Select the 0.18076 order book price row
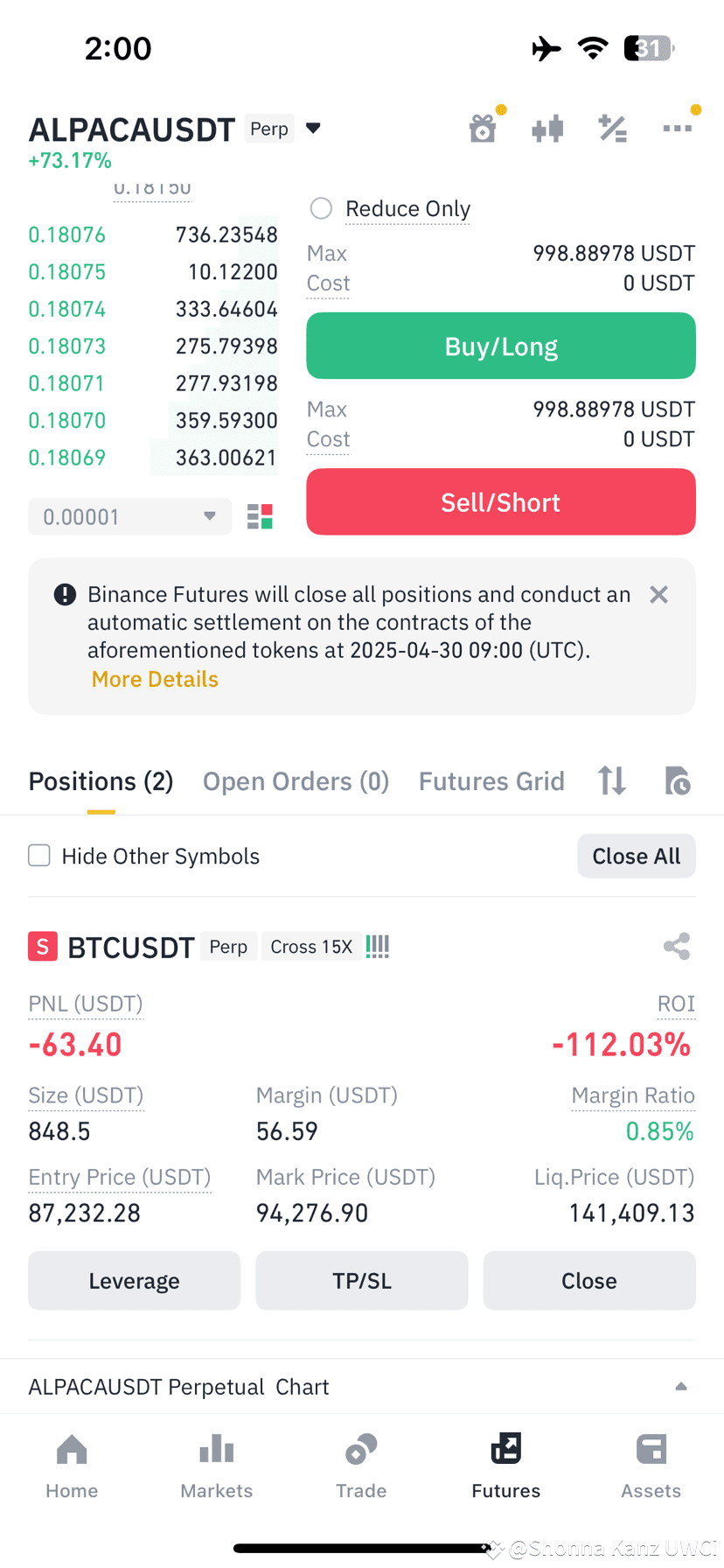Viewport: 724px width, 1568px height. 153,234
